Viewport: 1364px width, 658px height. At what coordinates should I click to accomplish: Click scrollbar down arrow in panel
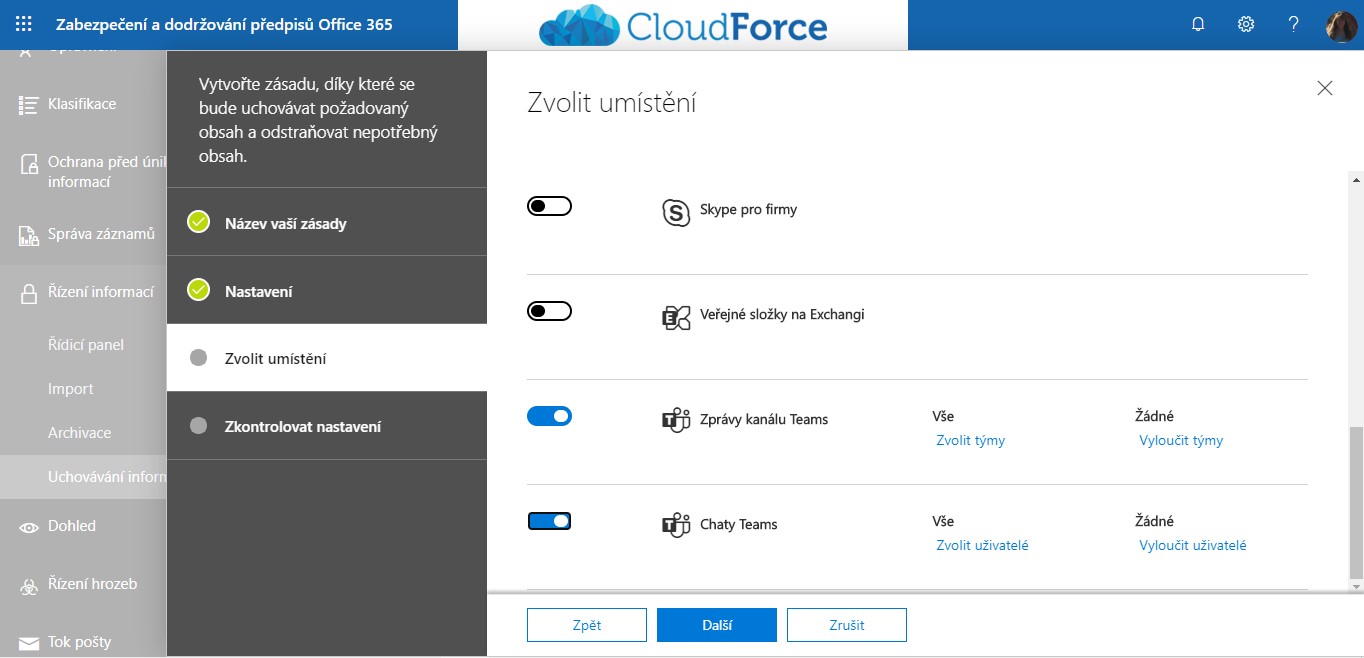coord(1356,585)
